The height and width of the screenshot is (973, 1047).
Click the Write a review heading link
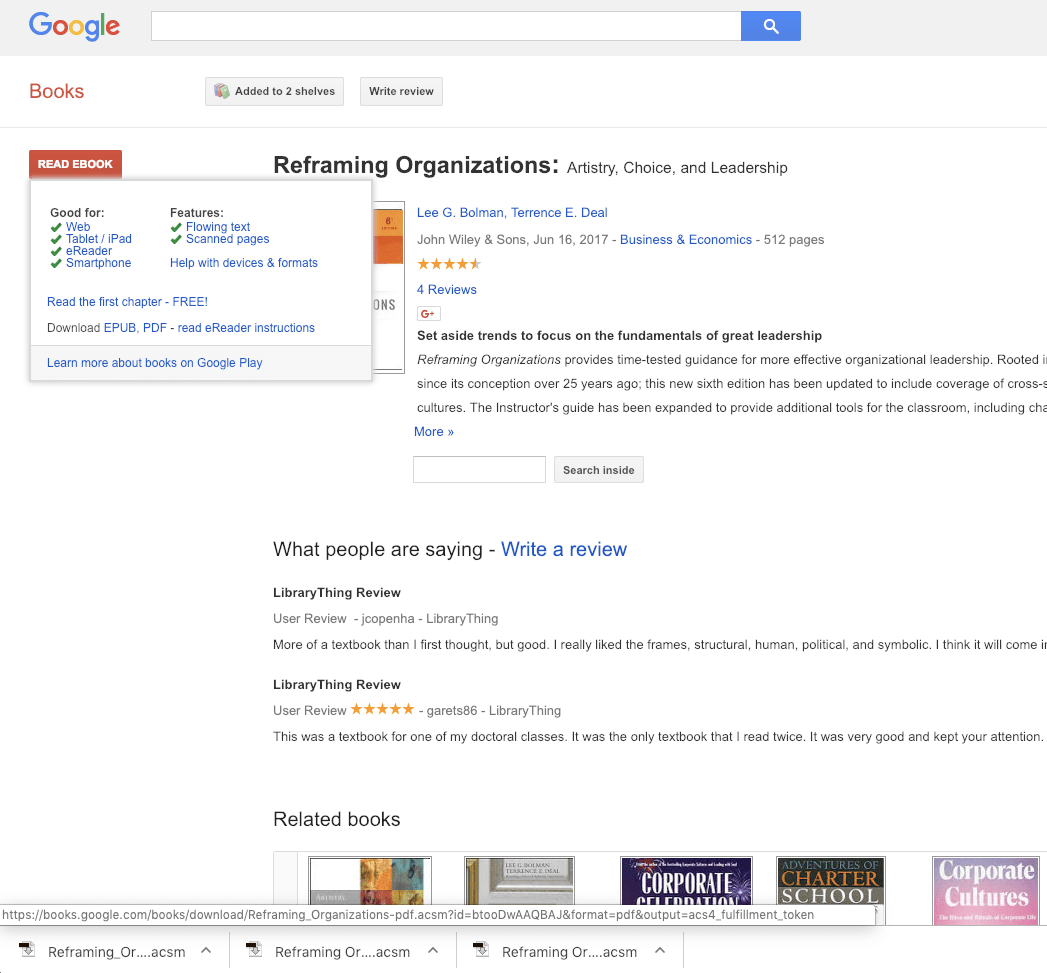[564, 550]
